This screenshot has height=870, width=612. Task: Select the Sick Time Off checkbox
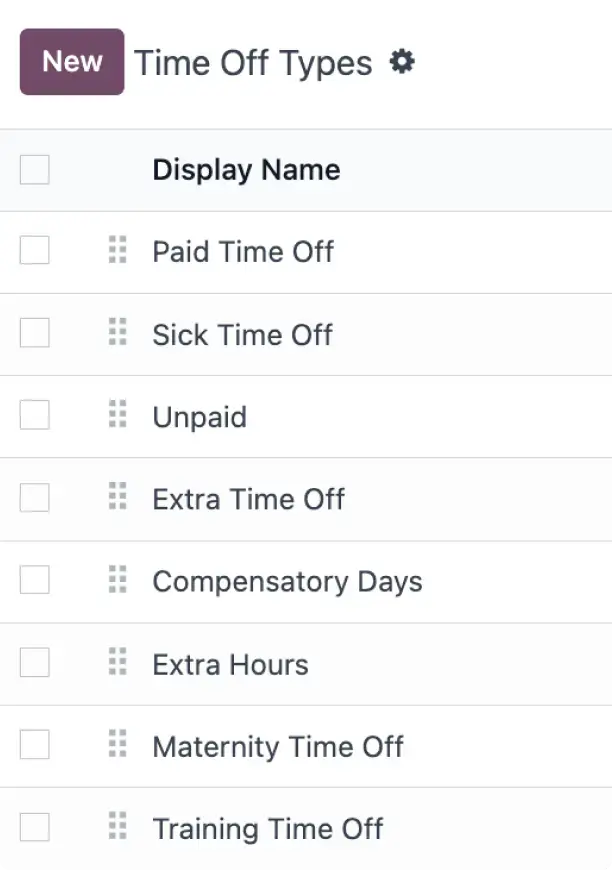[x=34, y=334]
